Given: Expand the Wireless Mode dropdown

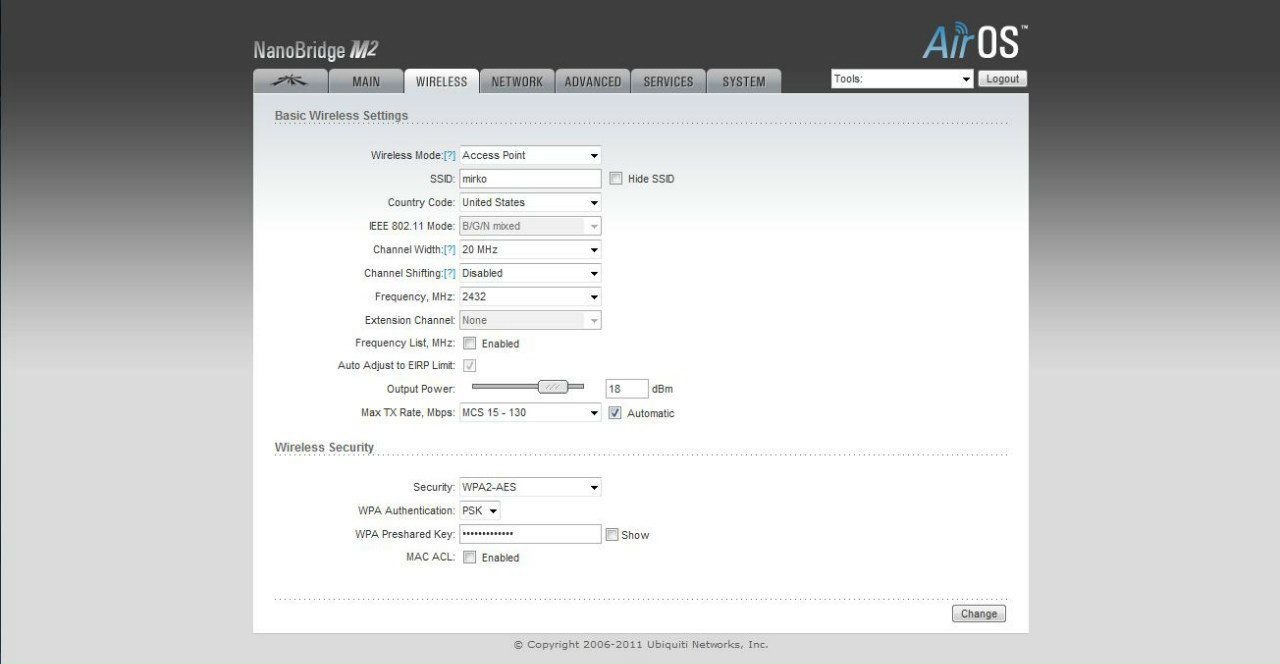Looking at the screenshot, I should click(x=530, y=155).
